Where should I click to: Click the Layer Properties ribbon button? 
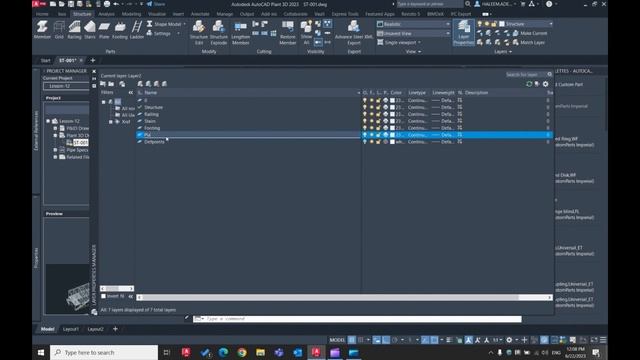(464, 32)
